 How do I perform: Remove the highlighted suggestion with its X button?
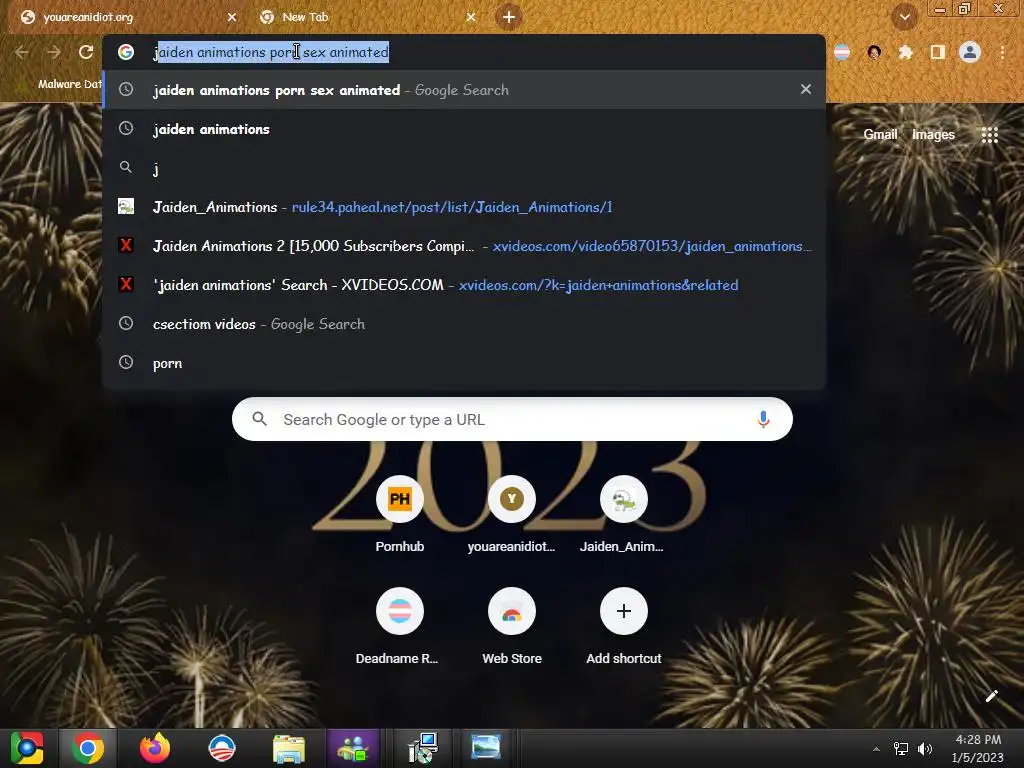click(x=805, y=89)
